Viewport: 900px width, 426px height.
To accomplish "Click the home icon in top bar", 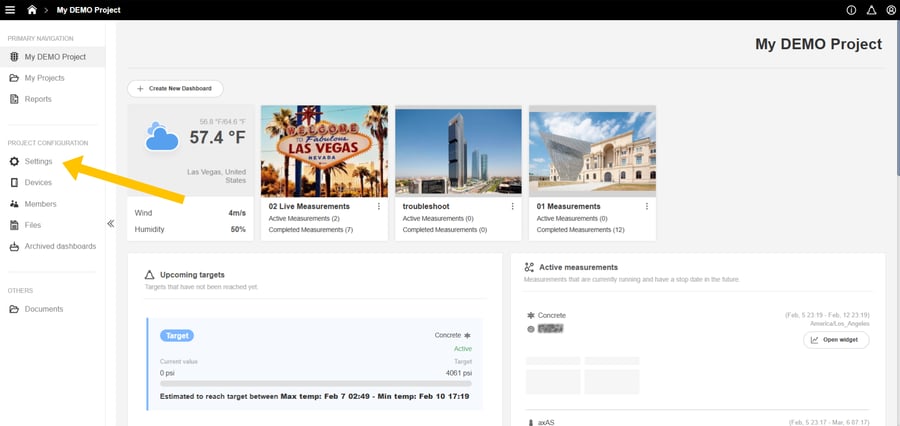I will point(33,10).
